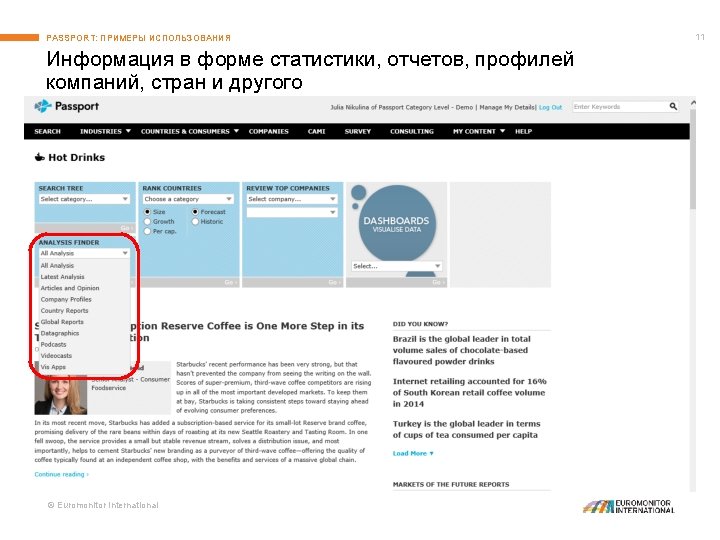
Task: Choose All Analysis list option
Action: click(x=57, y=265)
